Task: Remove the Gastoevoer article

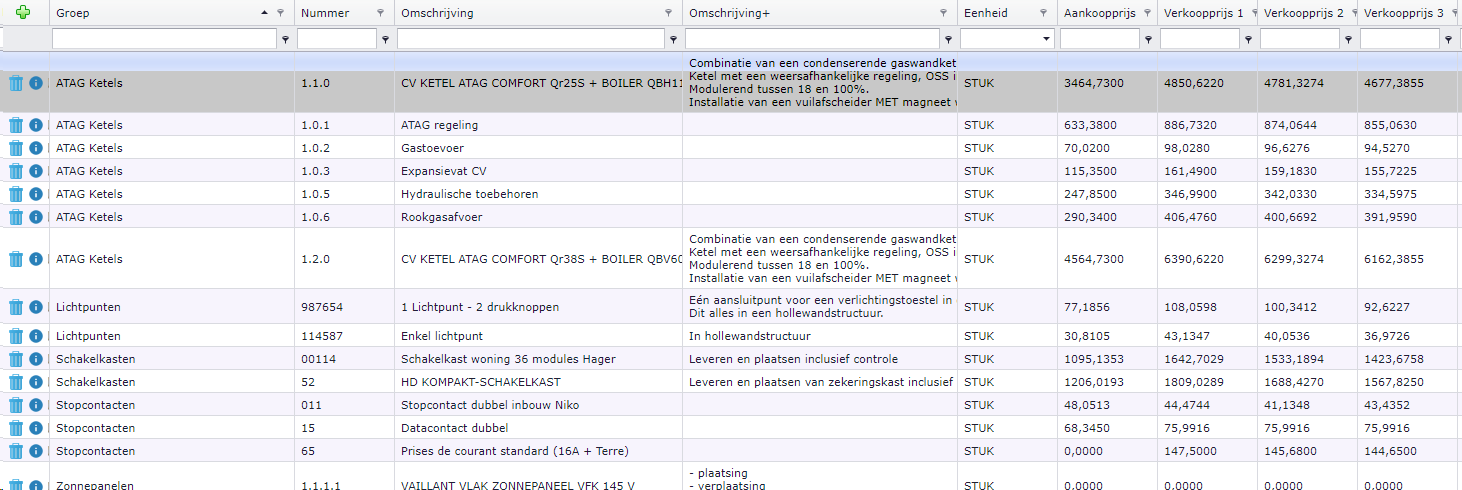Action: pyautogui.click(x=16, y=148)
